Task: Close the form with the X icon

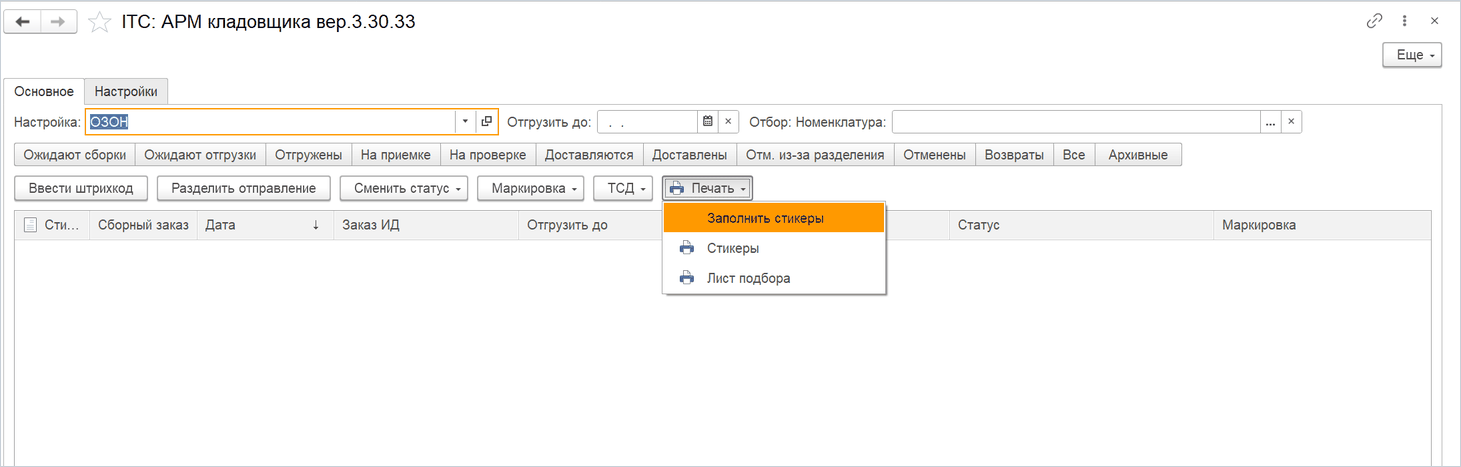Action: coord(1435,21)
